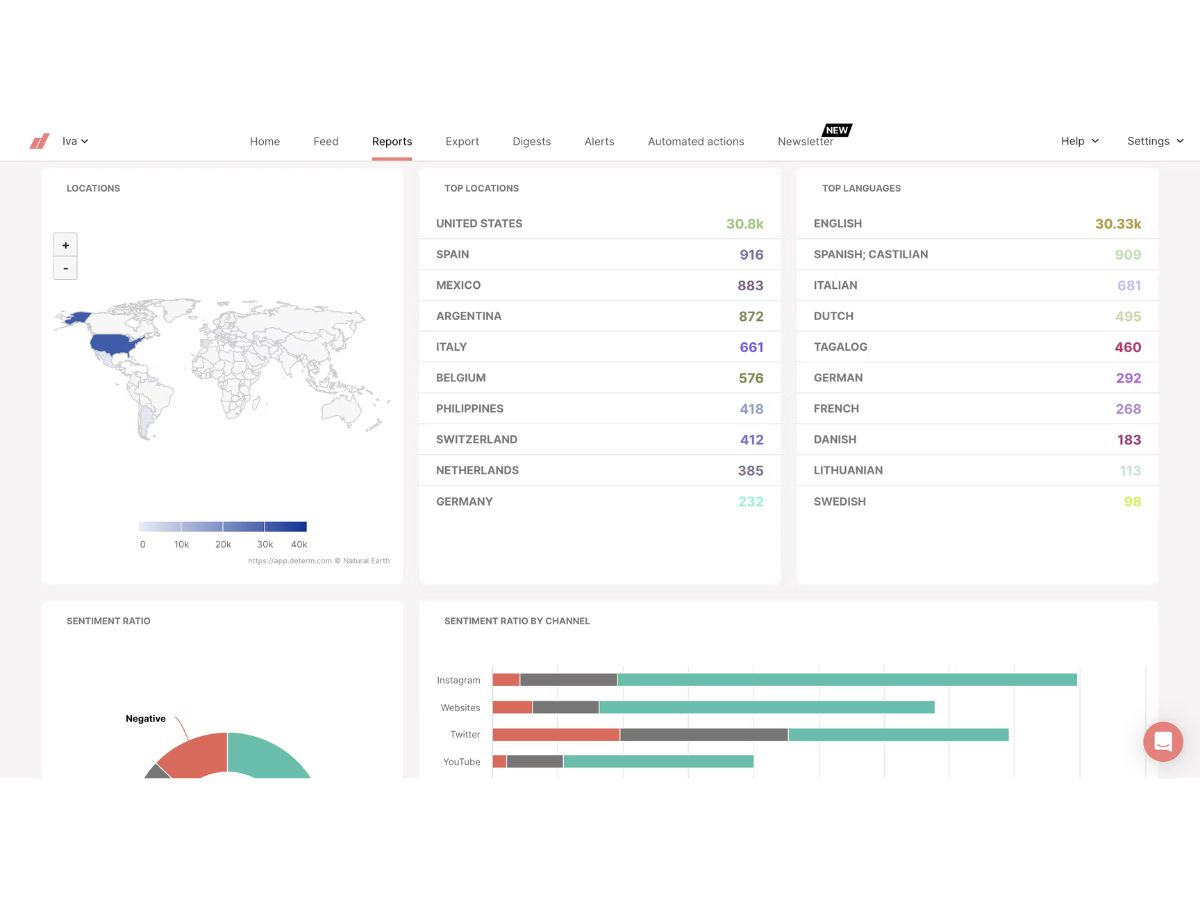Zoom in the locations map
The image size is (1200, 900).
pyautogui.click(x=65, y=245)
